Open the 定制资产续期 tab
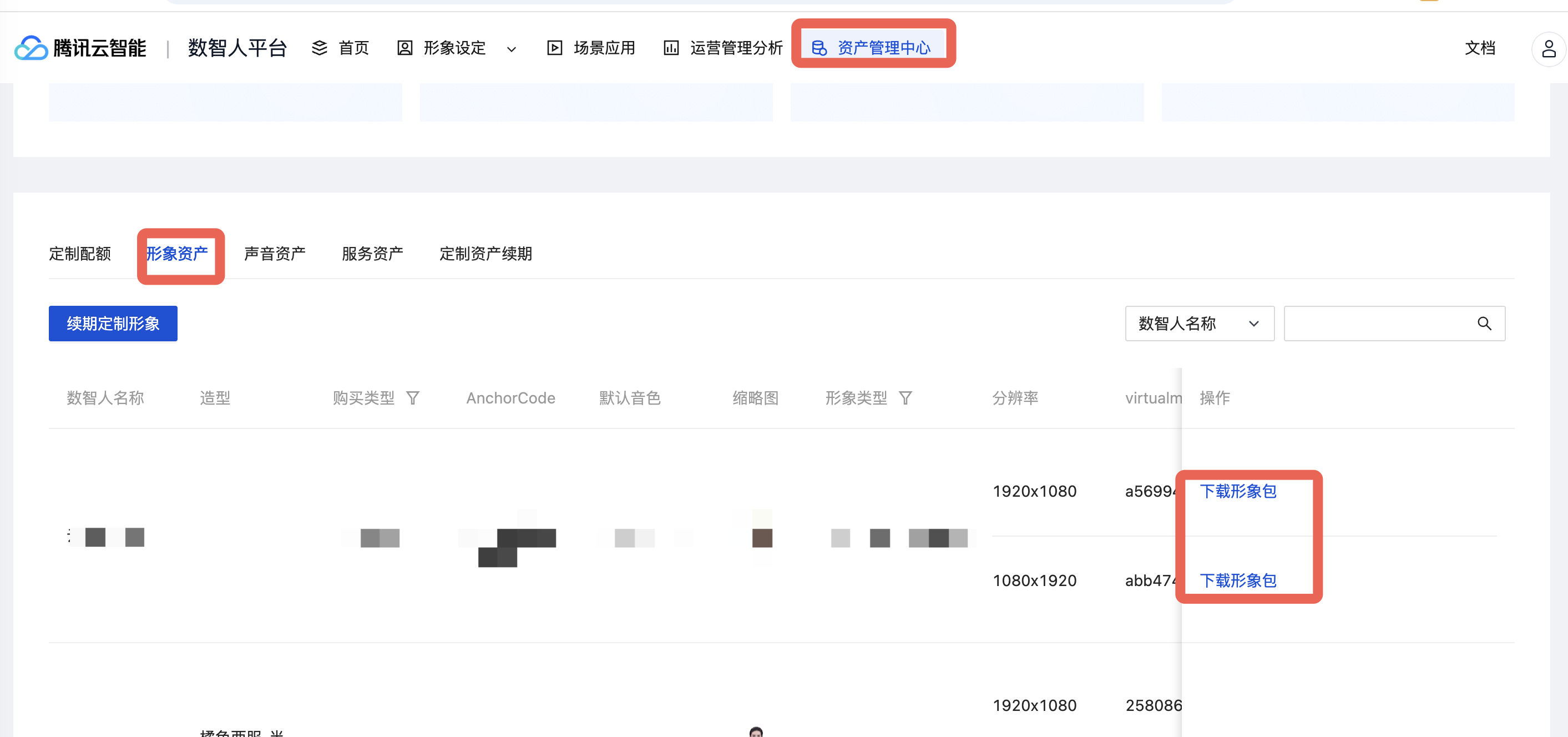 [485, 254]
